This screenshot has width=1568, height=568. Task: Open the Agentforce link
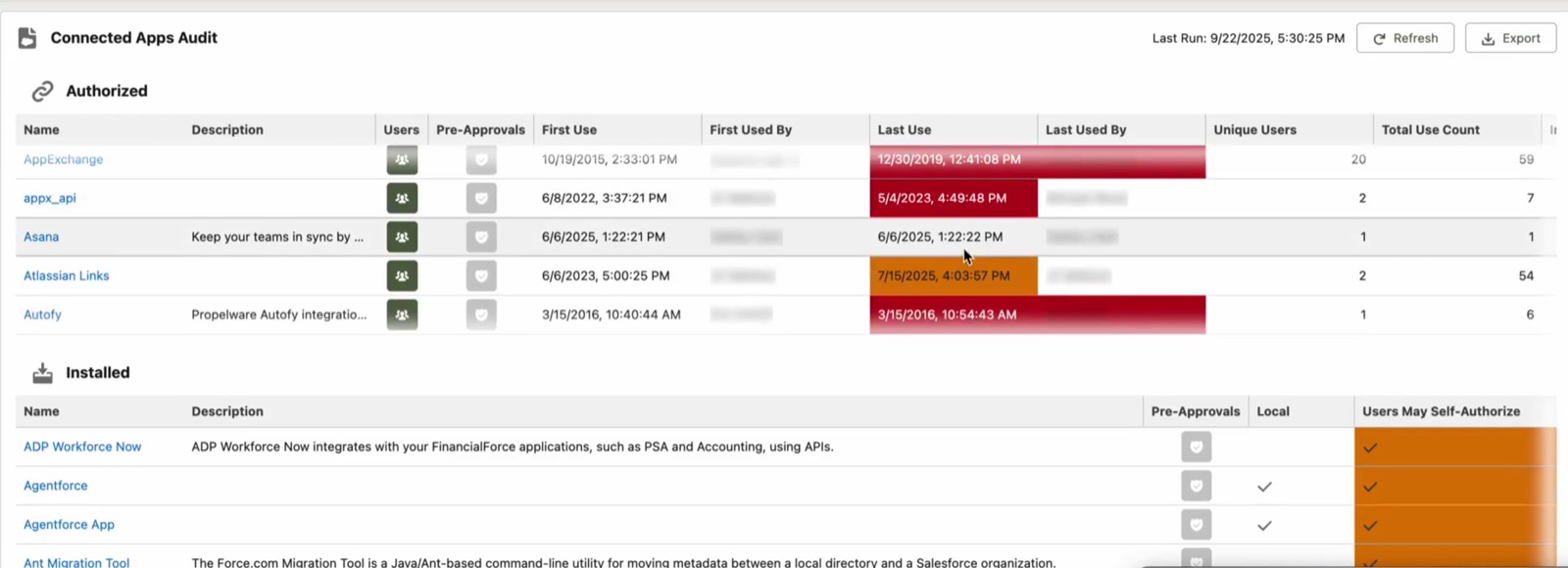55,486
